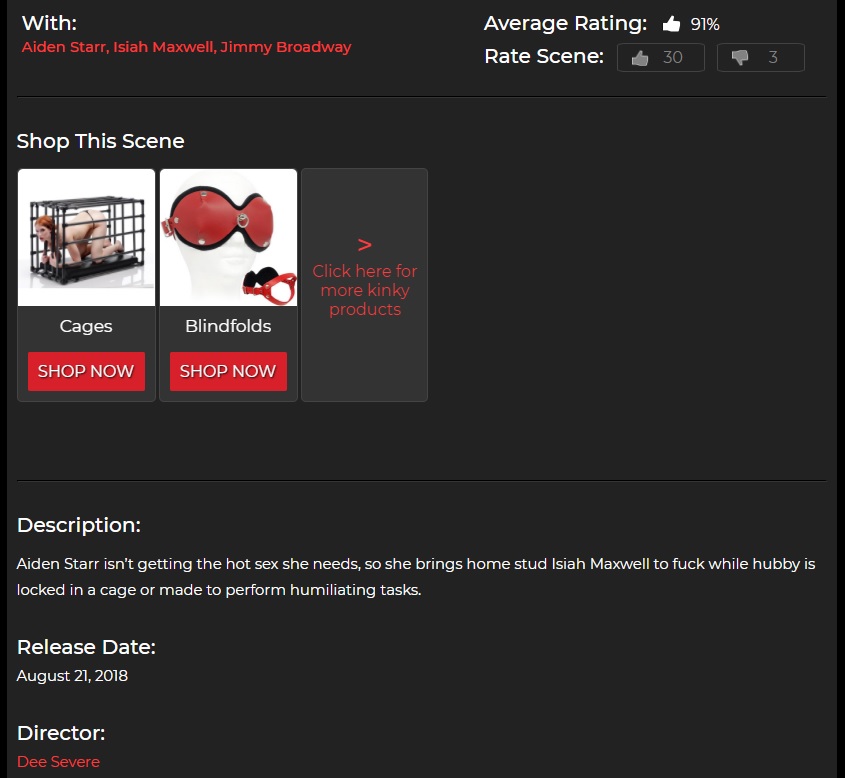Click the Cages product label

86,326
